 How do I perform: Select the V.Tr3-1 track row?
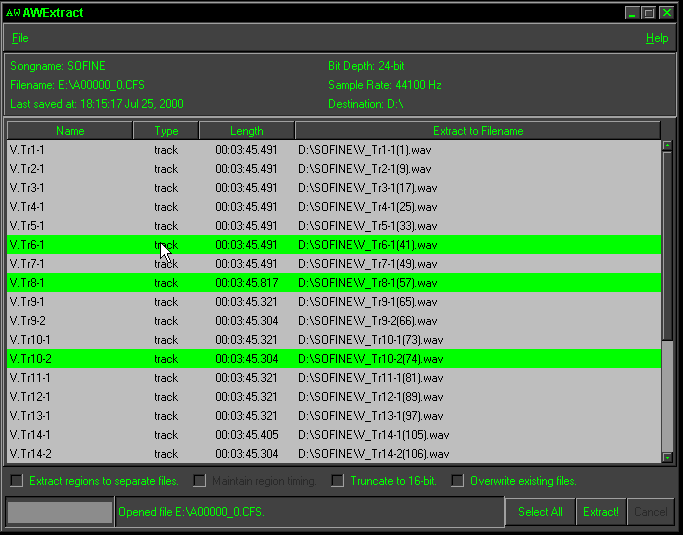tap(334, 188)
